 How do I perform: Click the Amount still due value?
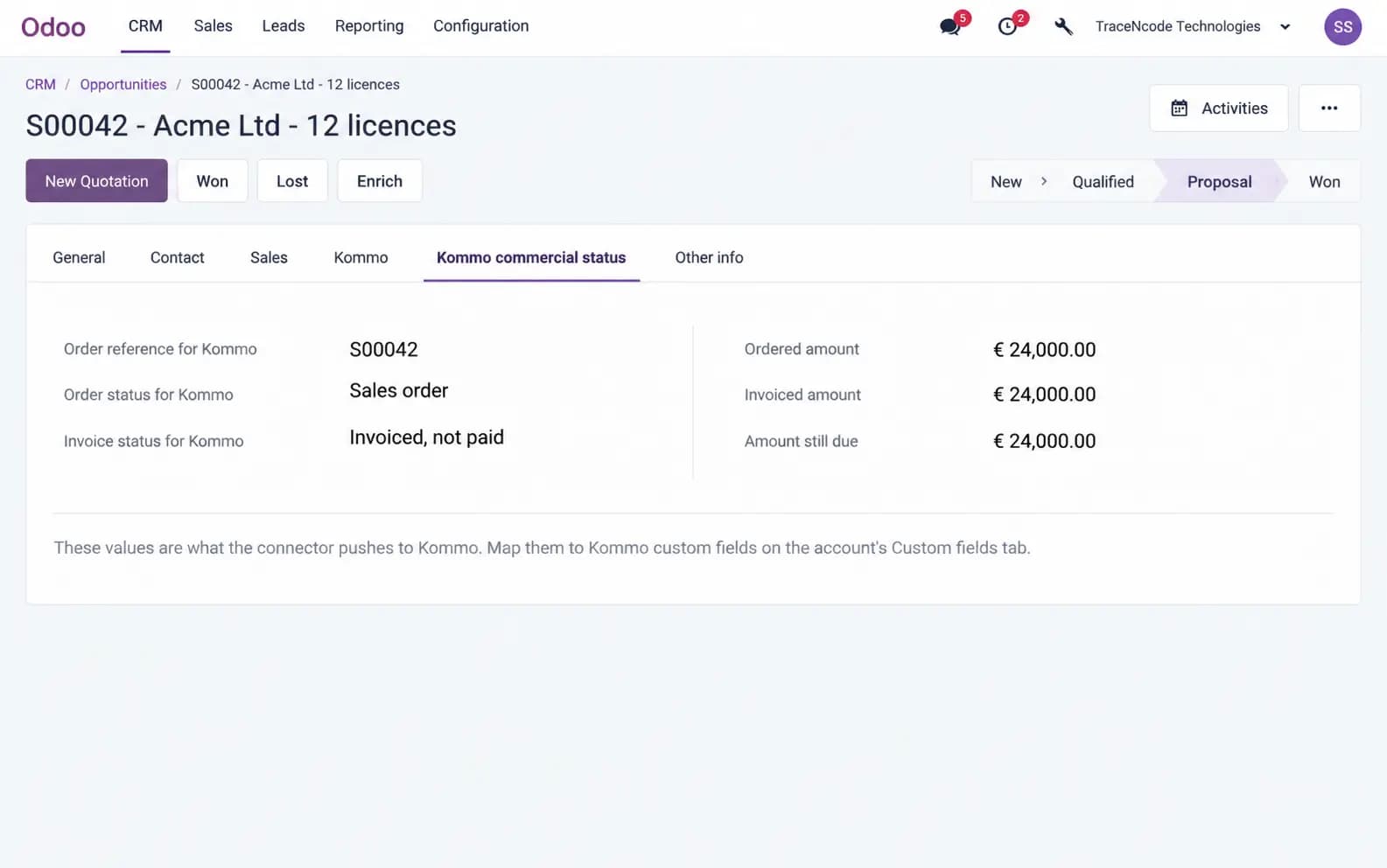click(1044, 441)
